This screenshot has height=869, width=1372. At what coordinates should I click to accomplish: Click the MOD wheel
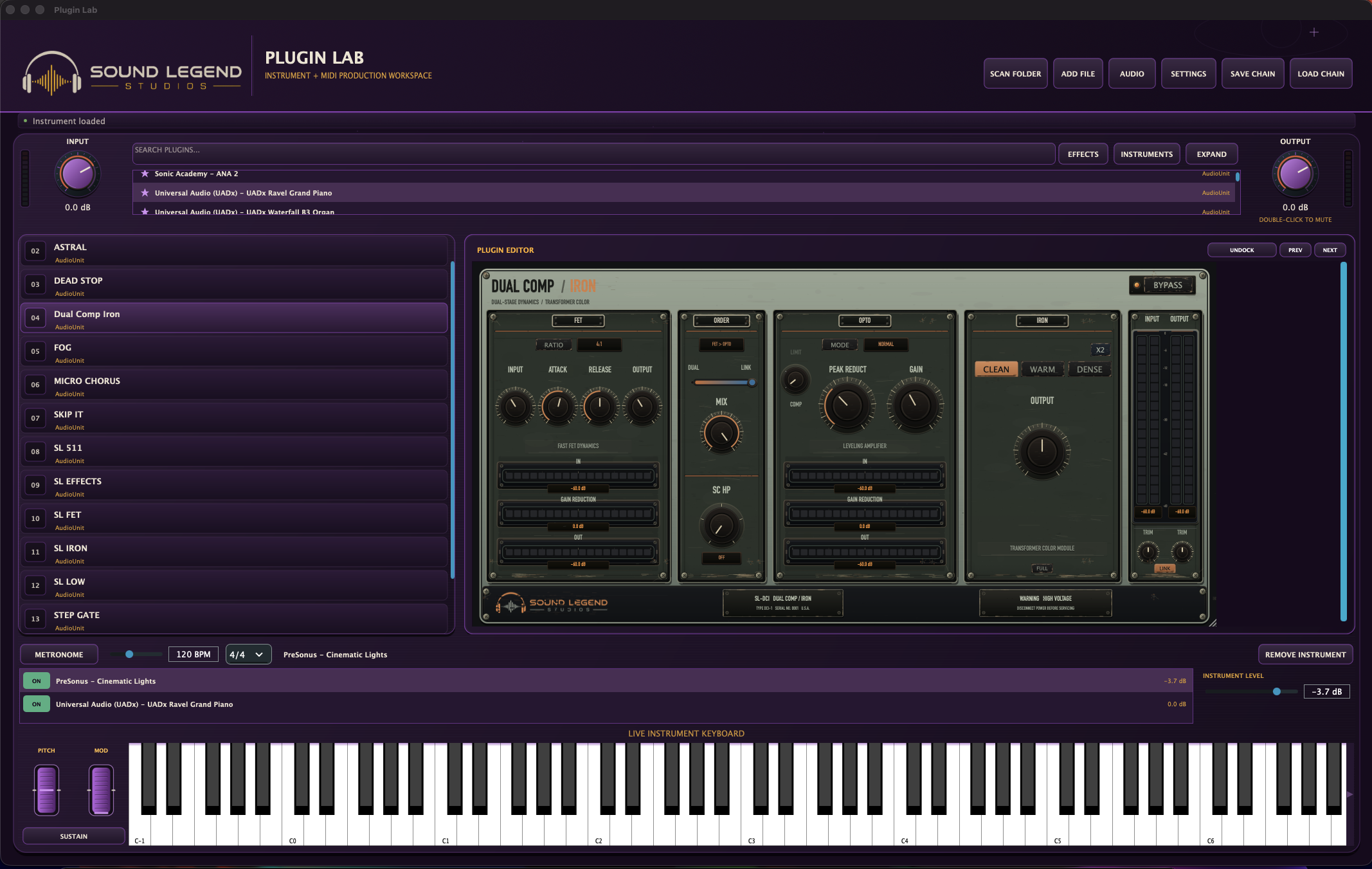[x=101, y=790]
